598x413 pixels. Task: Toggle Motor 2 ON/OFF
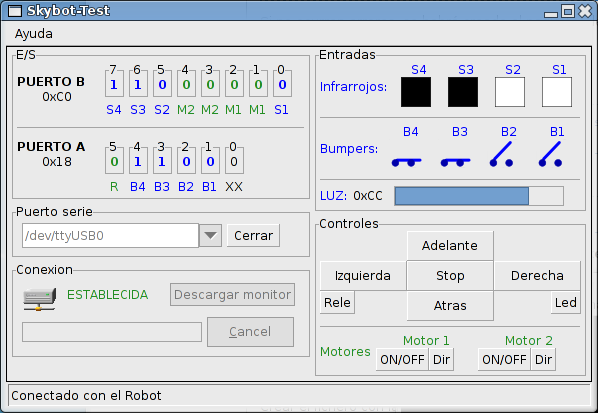click(504, 359)
